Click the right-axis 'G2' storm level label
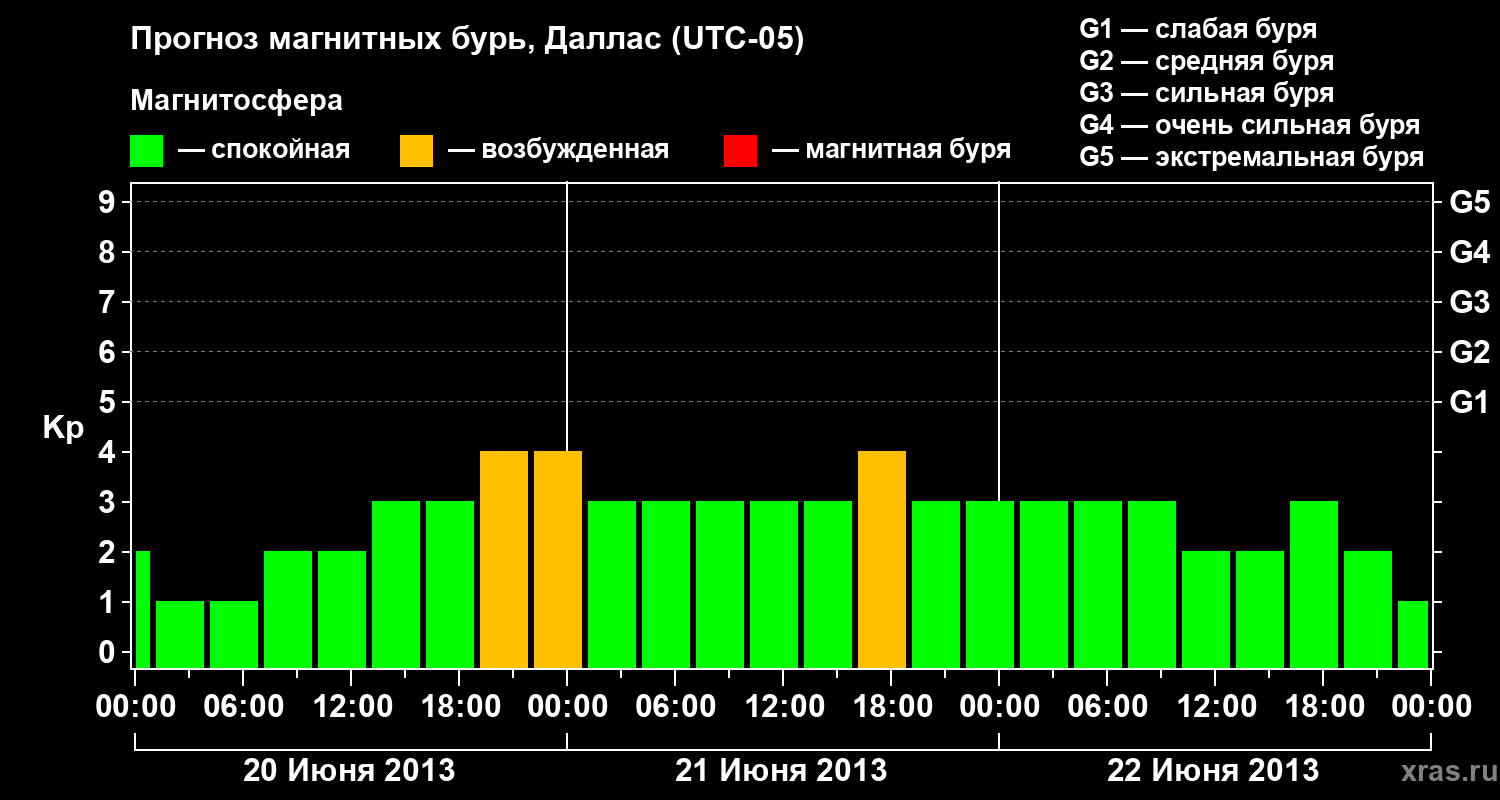 point(1470,352)
